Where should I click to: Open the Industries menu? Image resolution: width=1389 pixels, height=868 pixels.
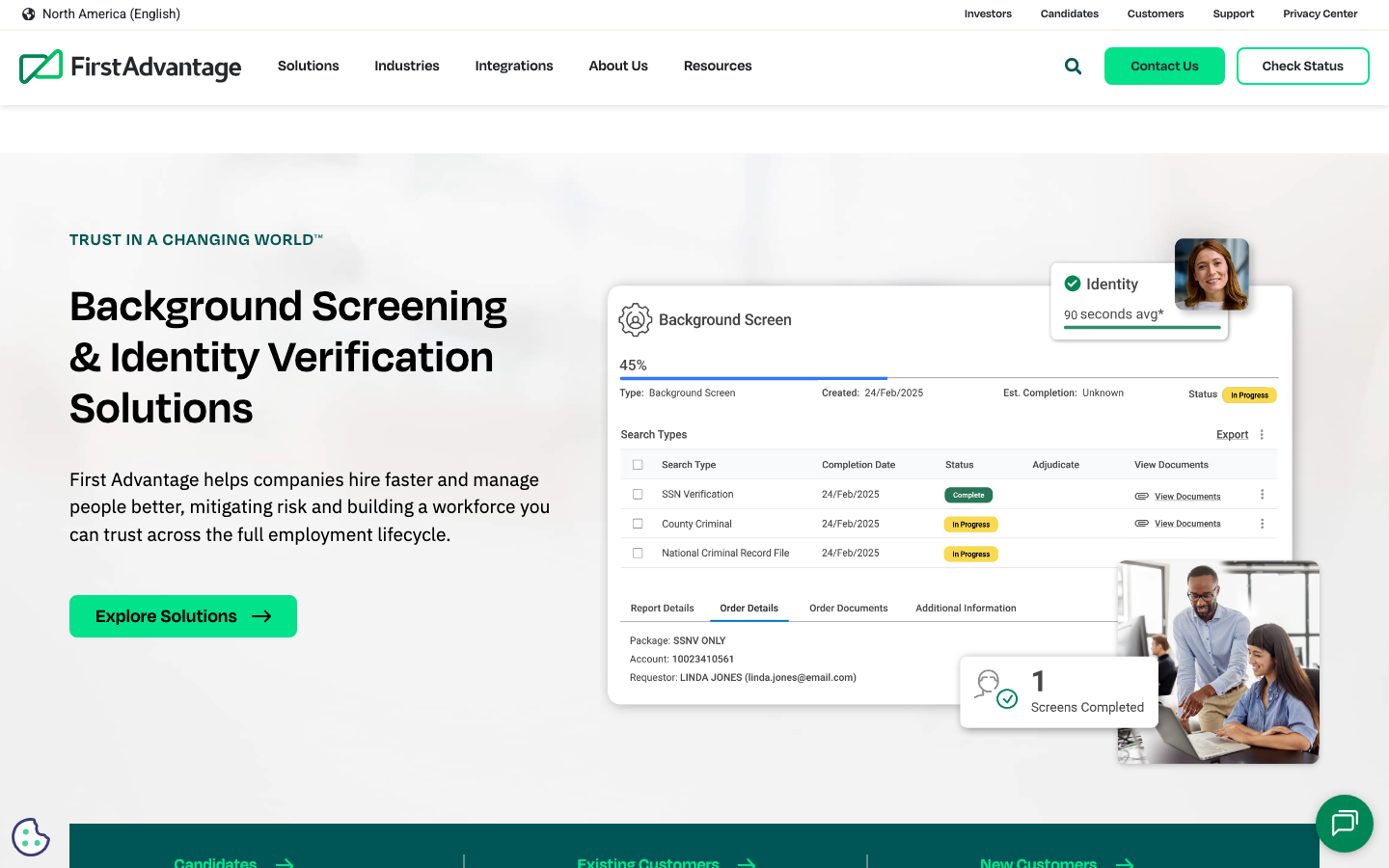click(407, 66)
